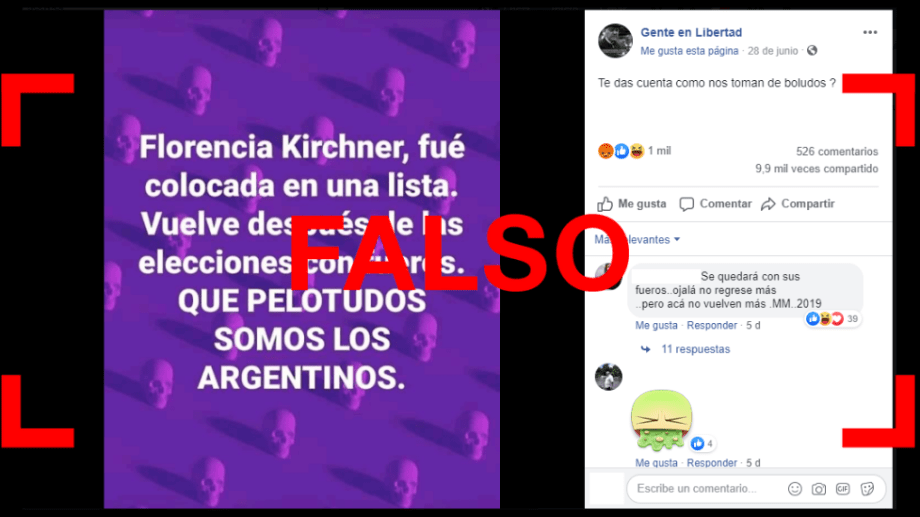This screenshot has height=517, width=920.
Task: Expand the 11 respuestas replies
Action: [695, 349]
